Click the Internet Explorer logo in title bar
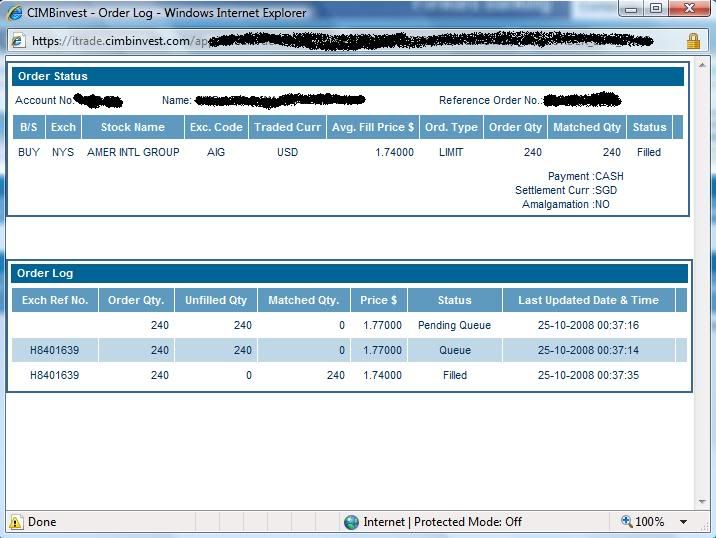This screenshot has width=716, height=538. point(13,12)
